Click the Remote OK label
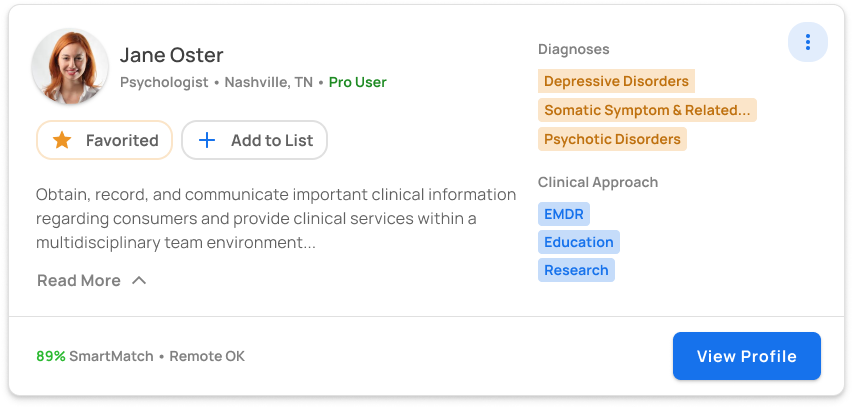 pos(207,356)
